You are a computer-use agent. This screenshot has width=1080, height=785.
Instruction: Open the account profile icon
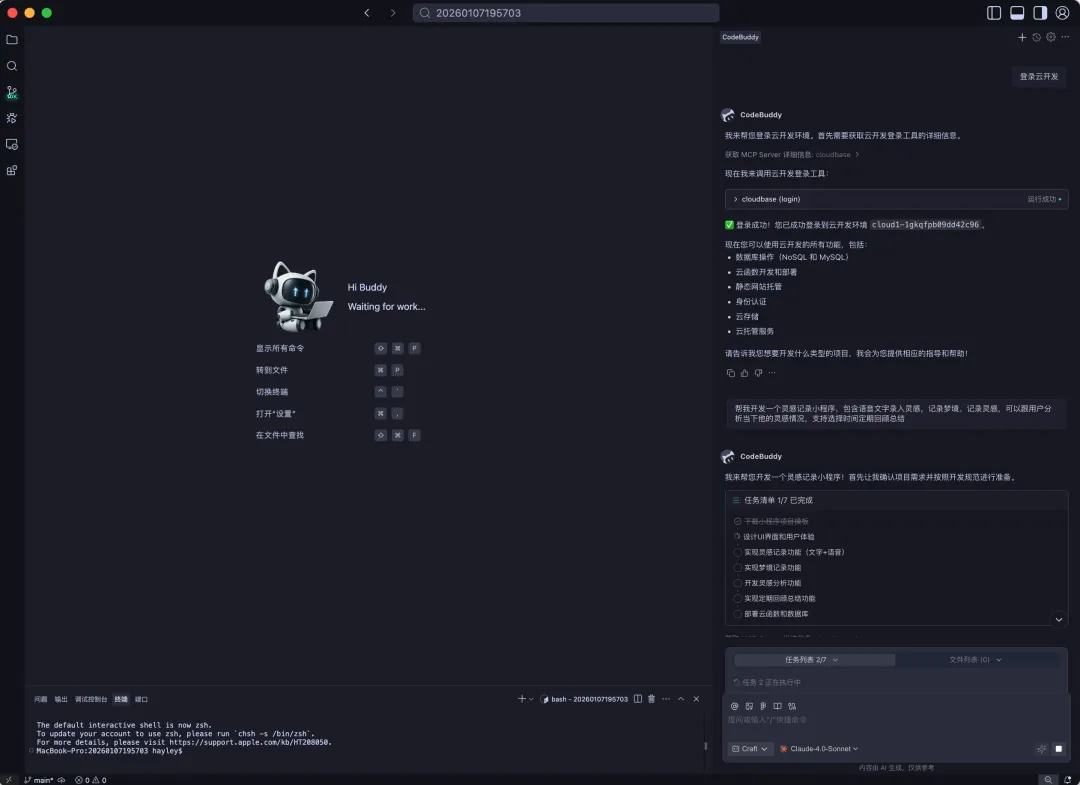(1063, 13)
